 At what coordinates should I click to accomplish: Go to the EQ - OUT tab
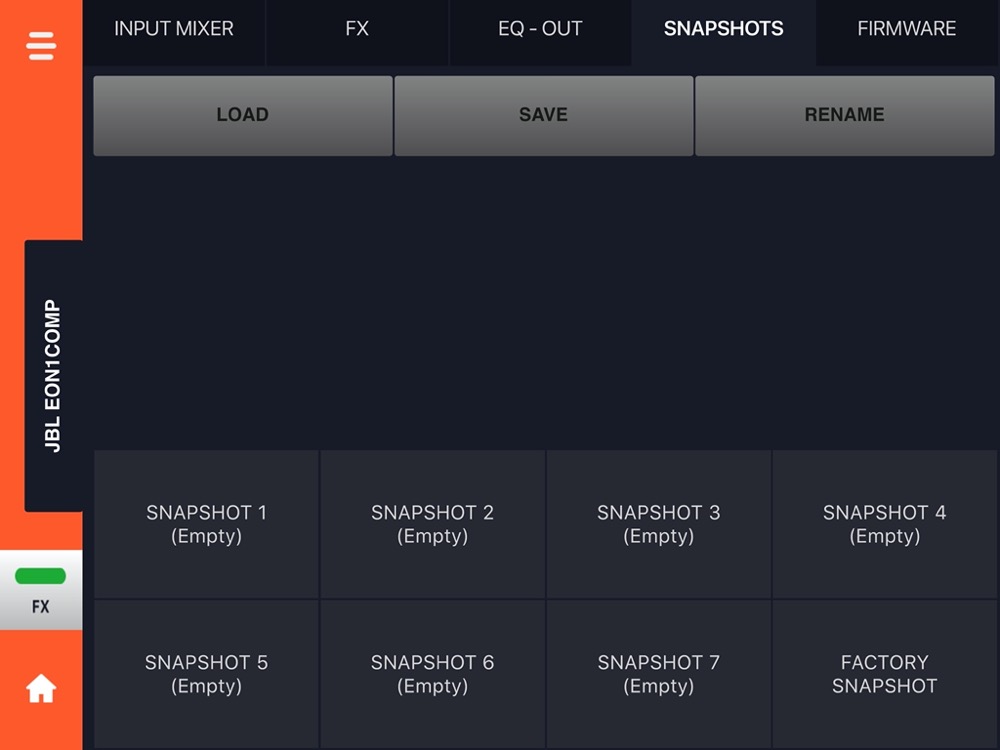[540, 29]
